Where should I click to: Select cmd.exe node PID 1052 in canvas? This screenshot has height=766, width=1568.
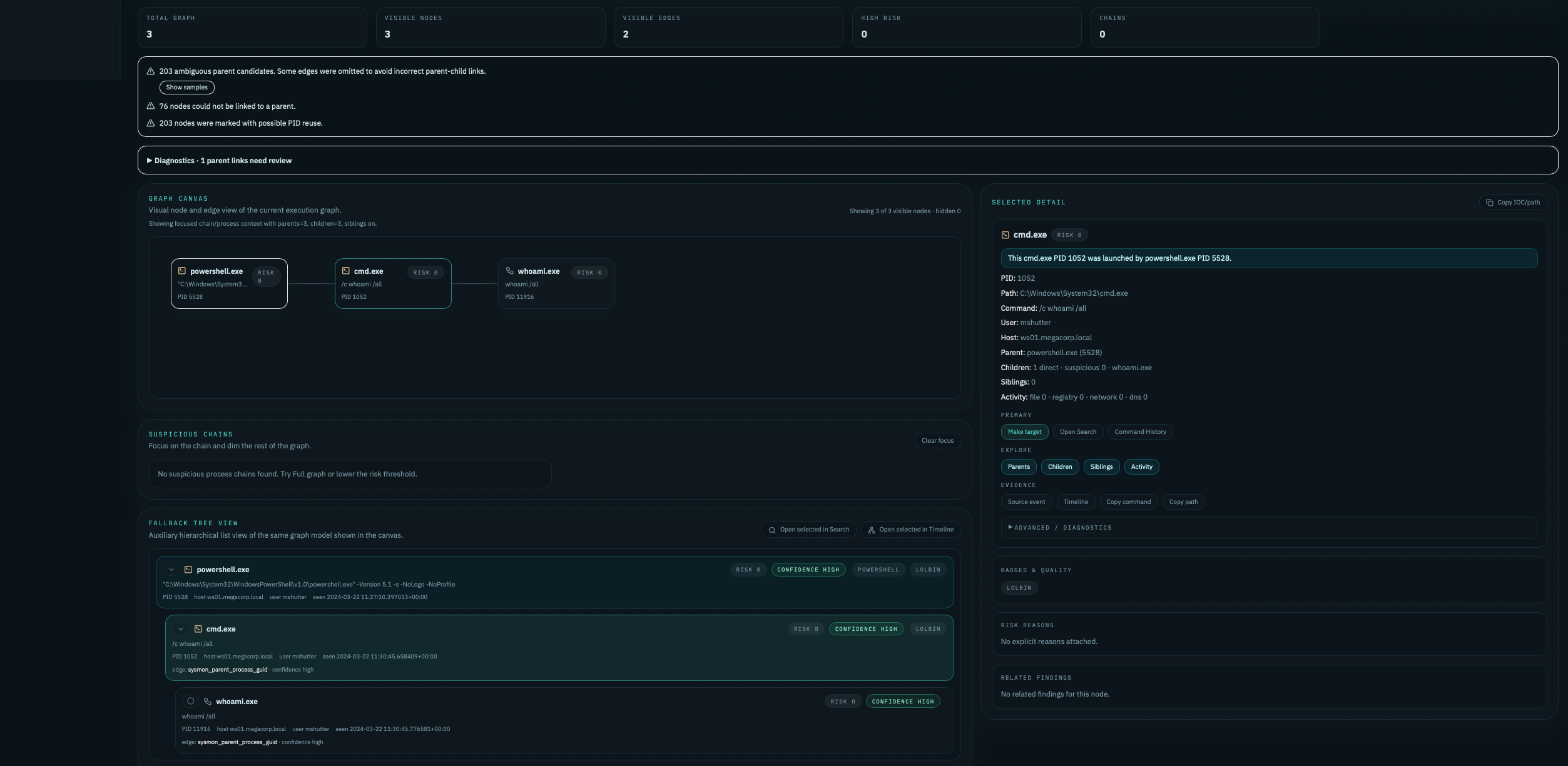[393, 284]
